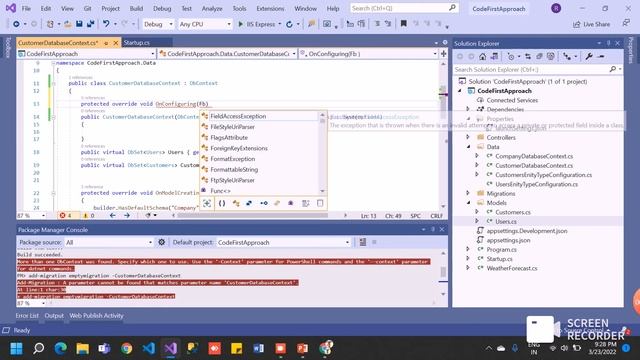Toggle the expander target-typed filter in IntelliSense

click(x=207, y=203)
